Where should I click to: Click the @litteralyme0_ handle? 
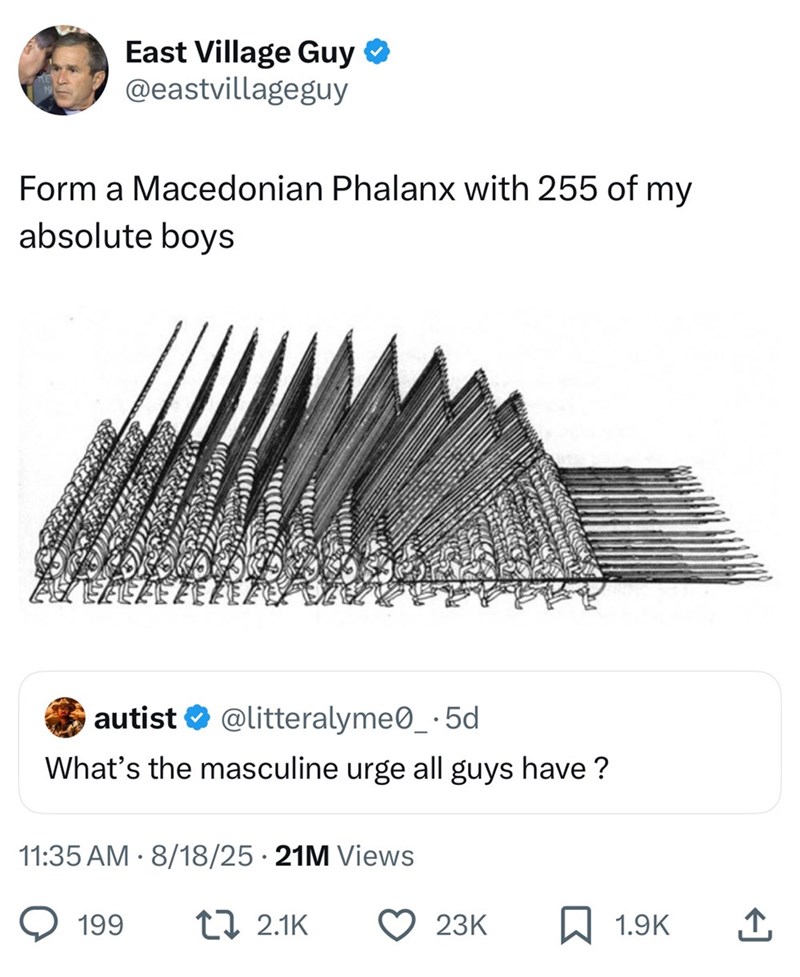pyautogui.click(x=315, y=717)
